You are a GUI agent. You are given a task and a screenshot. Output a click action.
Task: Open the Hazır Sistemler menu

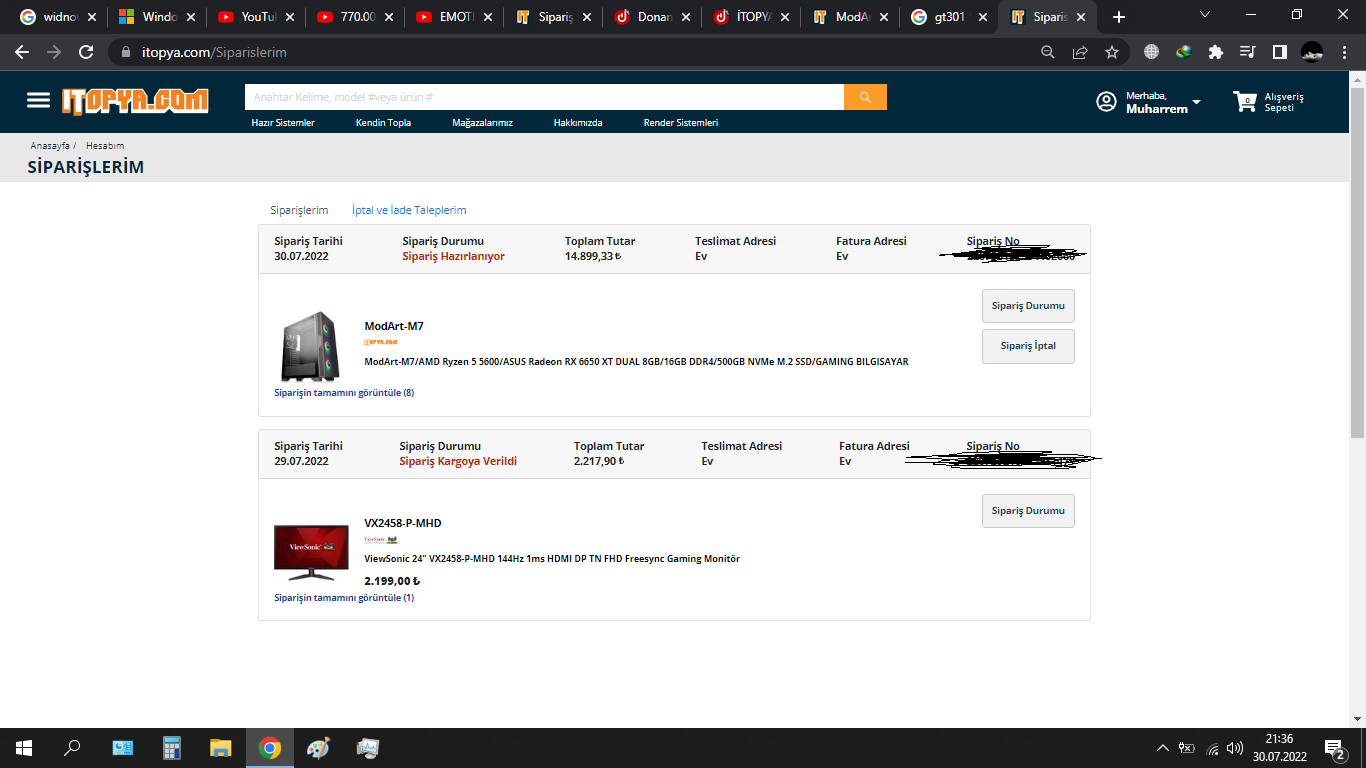click(283, 123)
